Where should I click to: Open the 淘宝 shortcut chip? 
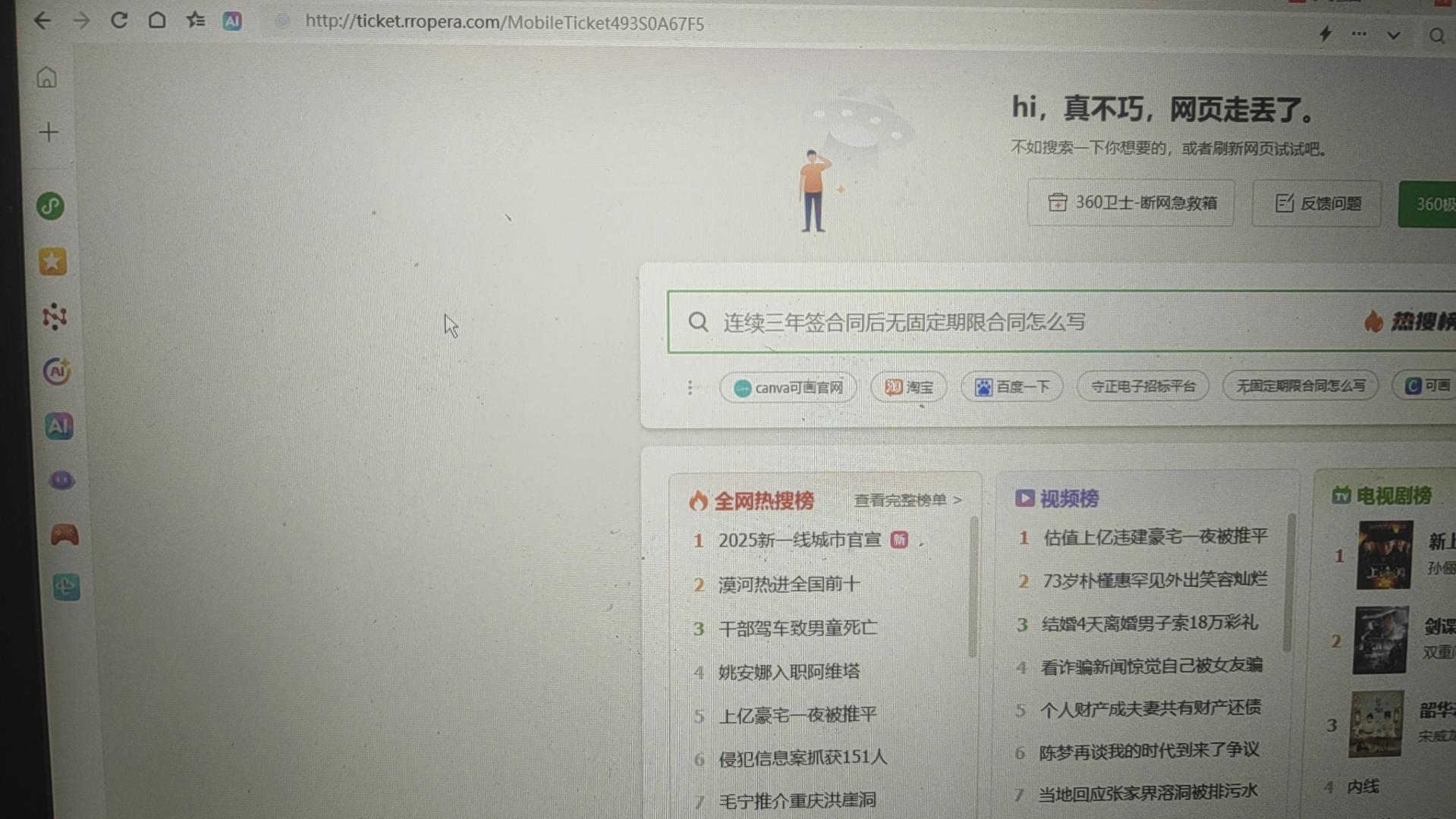909,388
